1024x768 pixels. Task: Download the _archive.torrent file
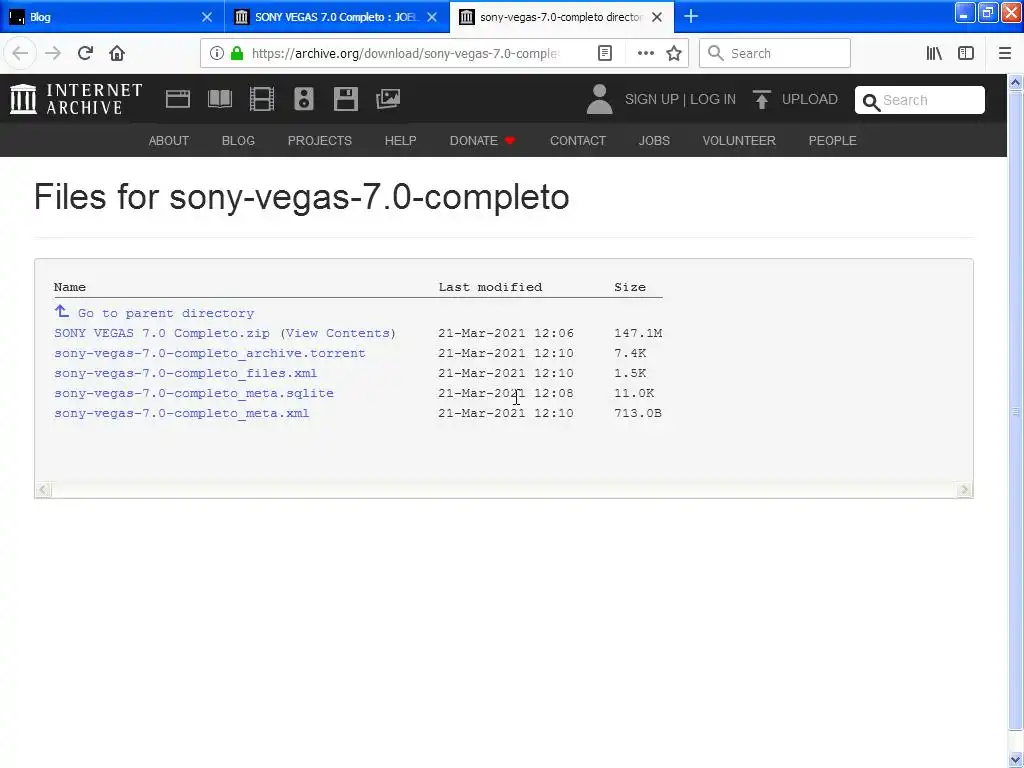pyautogui.click(x=210, y=353)
